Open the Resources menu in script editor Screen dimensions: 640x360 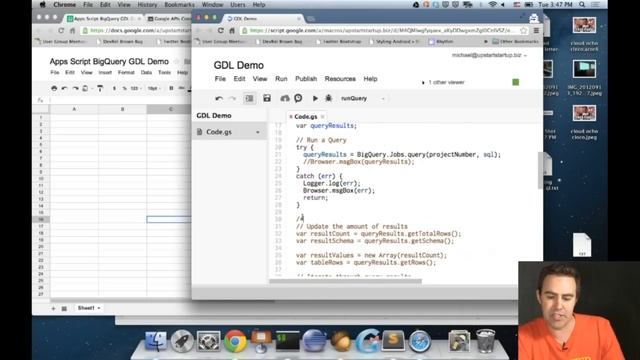340,79
